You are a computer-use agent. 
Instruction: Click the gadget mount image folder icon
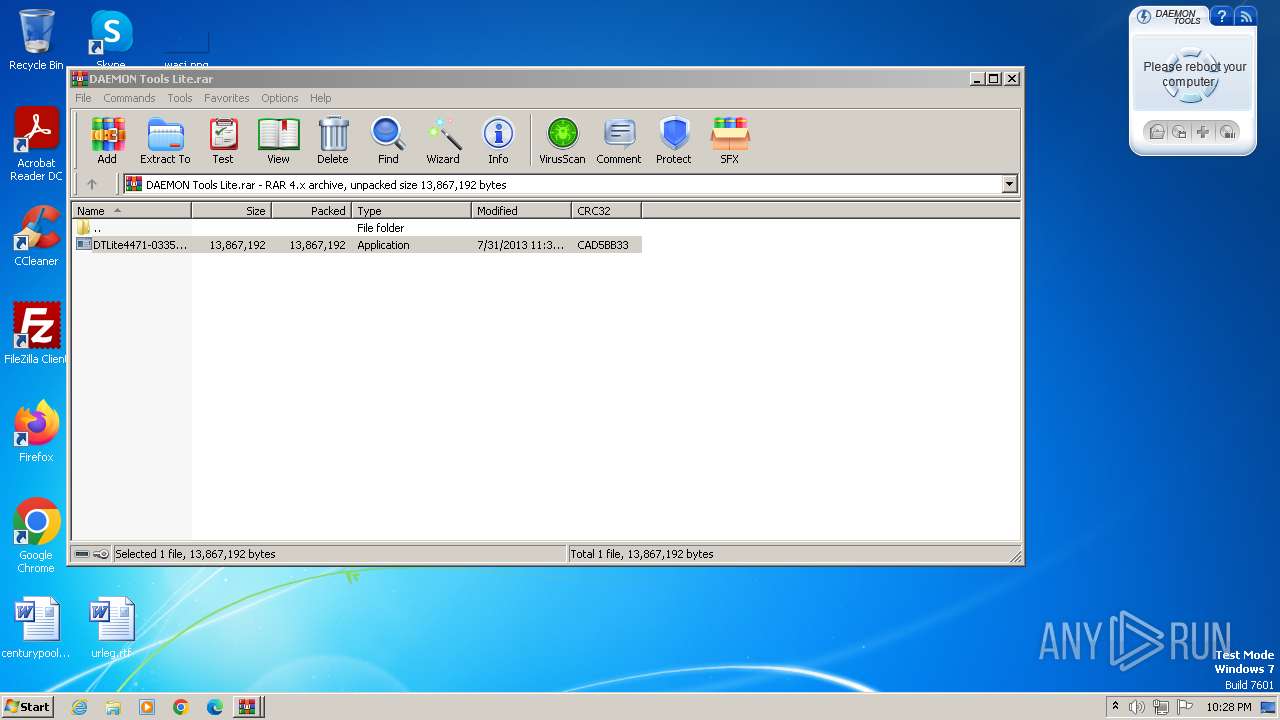click(1156, 132)
